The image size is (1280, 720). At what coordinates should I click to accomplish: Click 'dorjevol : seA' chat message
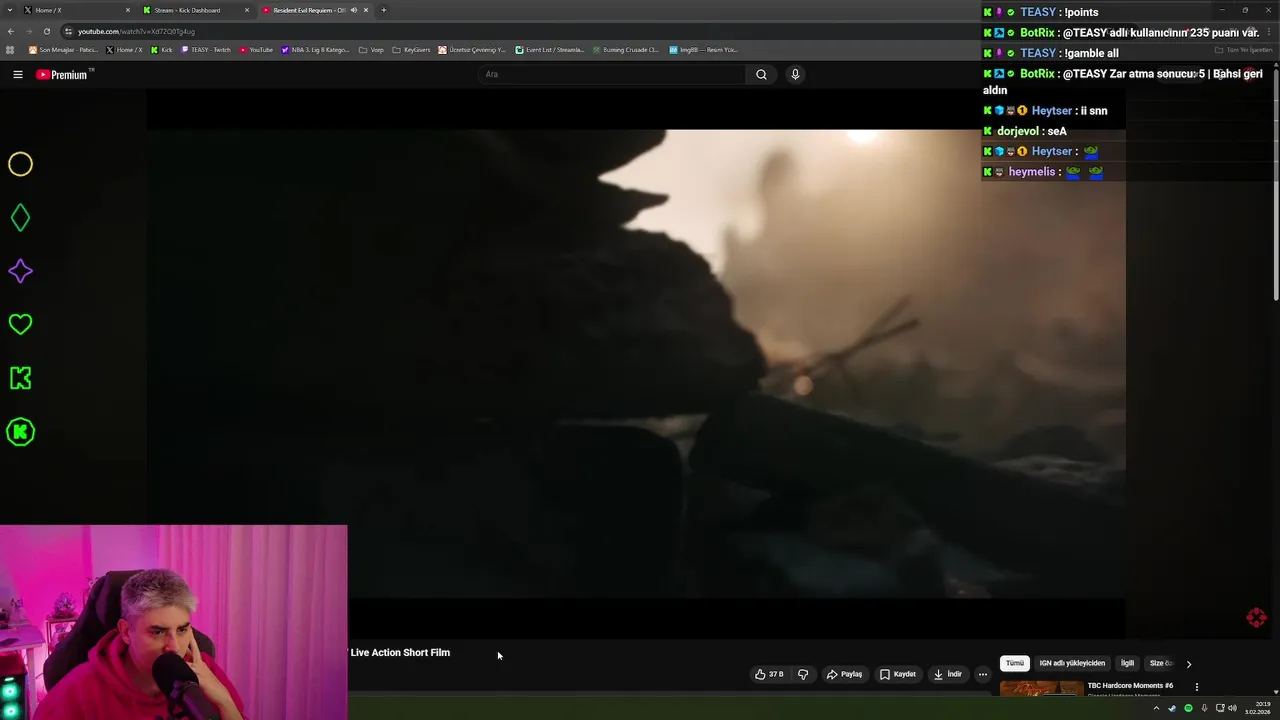point(1032,131)
